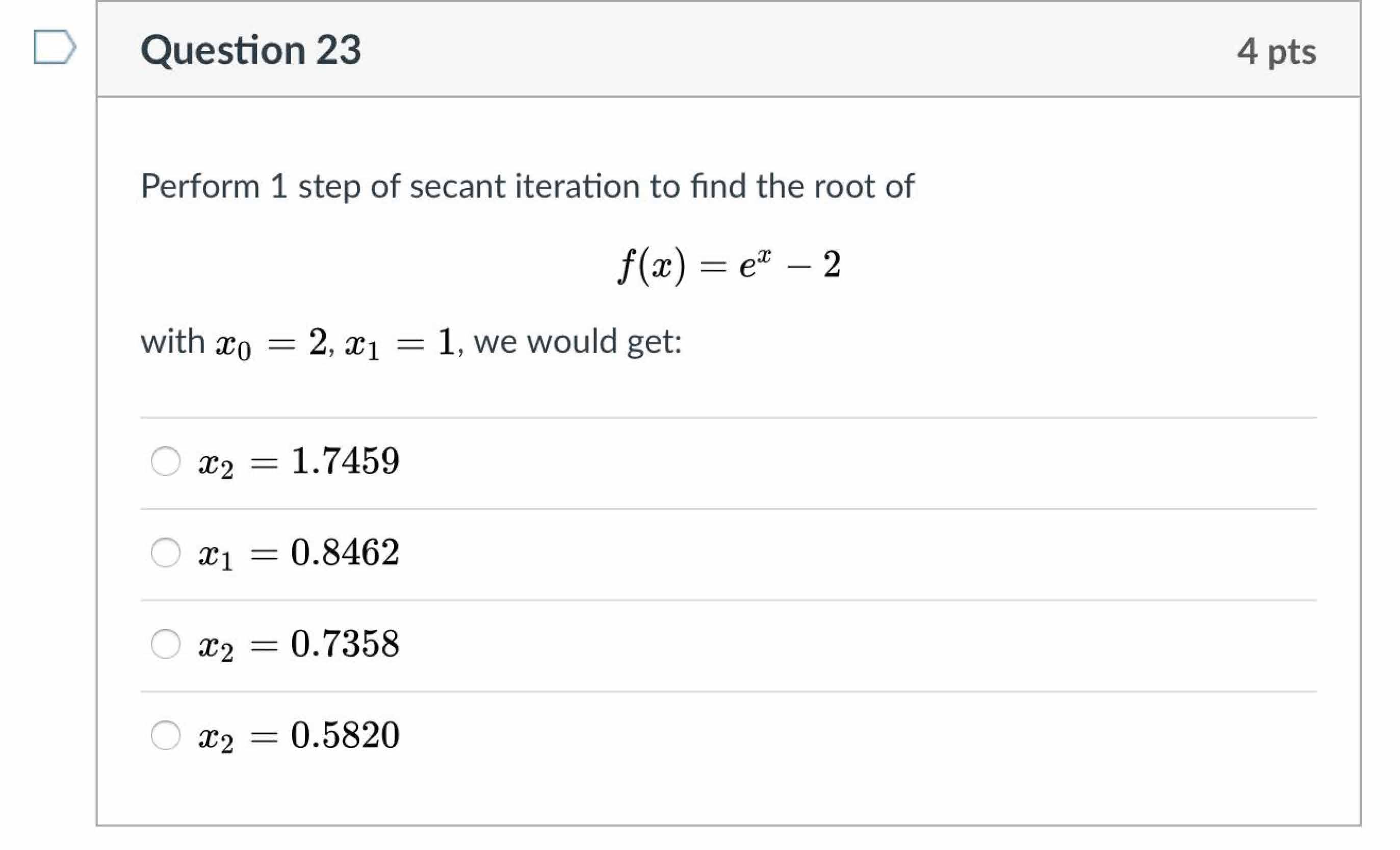1400x850 pixels.
Task: Click the x1 = 1 initial value in the prompt
Action: tap(400, 343)
